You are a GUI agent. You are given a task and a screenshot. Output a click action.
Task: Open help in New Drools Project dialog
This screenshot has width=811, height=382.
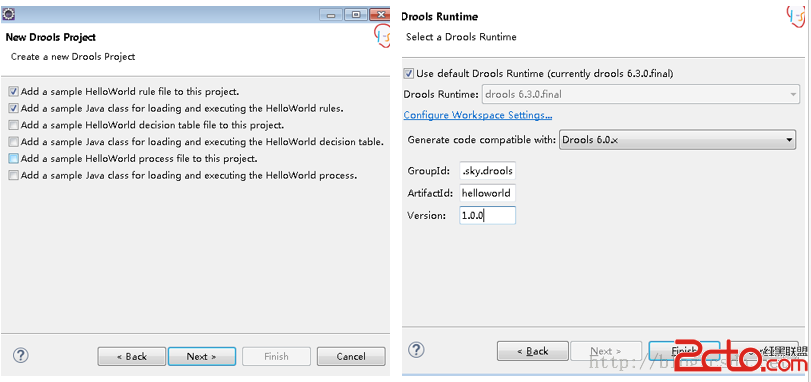coord(21,355)
